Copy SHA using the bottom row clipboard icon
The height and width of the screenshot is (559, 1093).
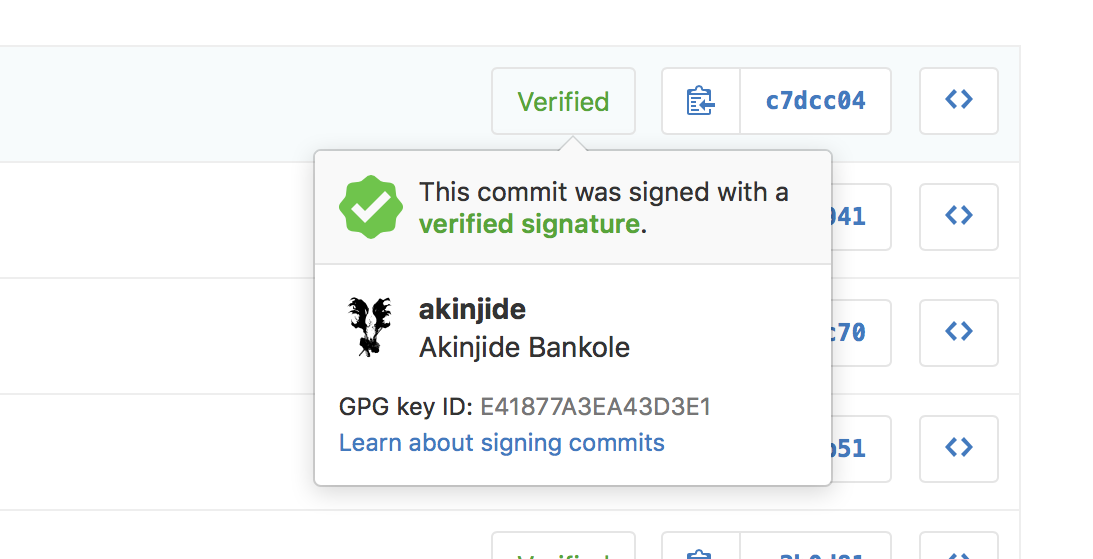(x=701, y=546)
